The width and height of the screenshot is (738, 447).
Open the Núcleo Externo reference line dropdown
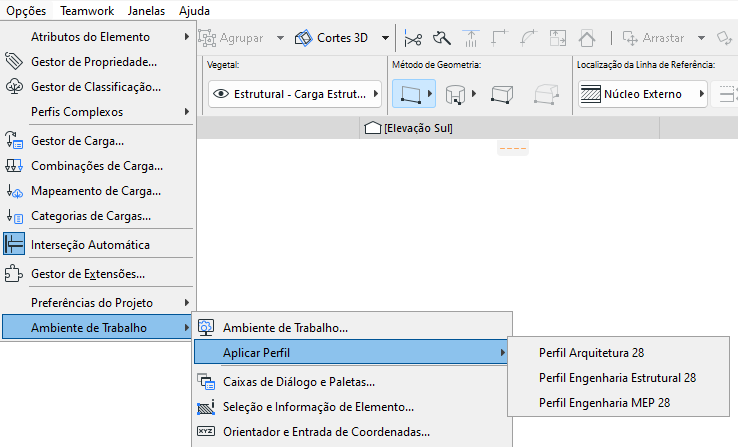pyautogui.click(x=643, y=94)
